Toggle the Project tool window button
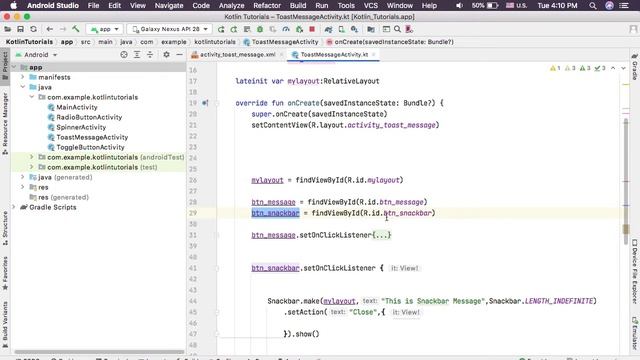Screen dimensions: 640x360 click(5, 65)
